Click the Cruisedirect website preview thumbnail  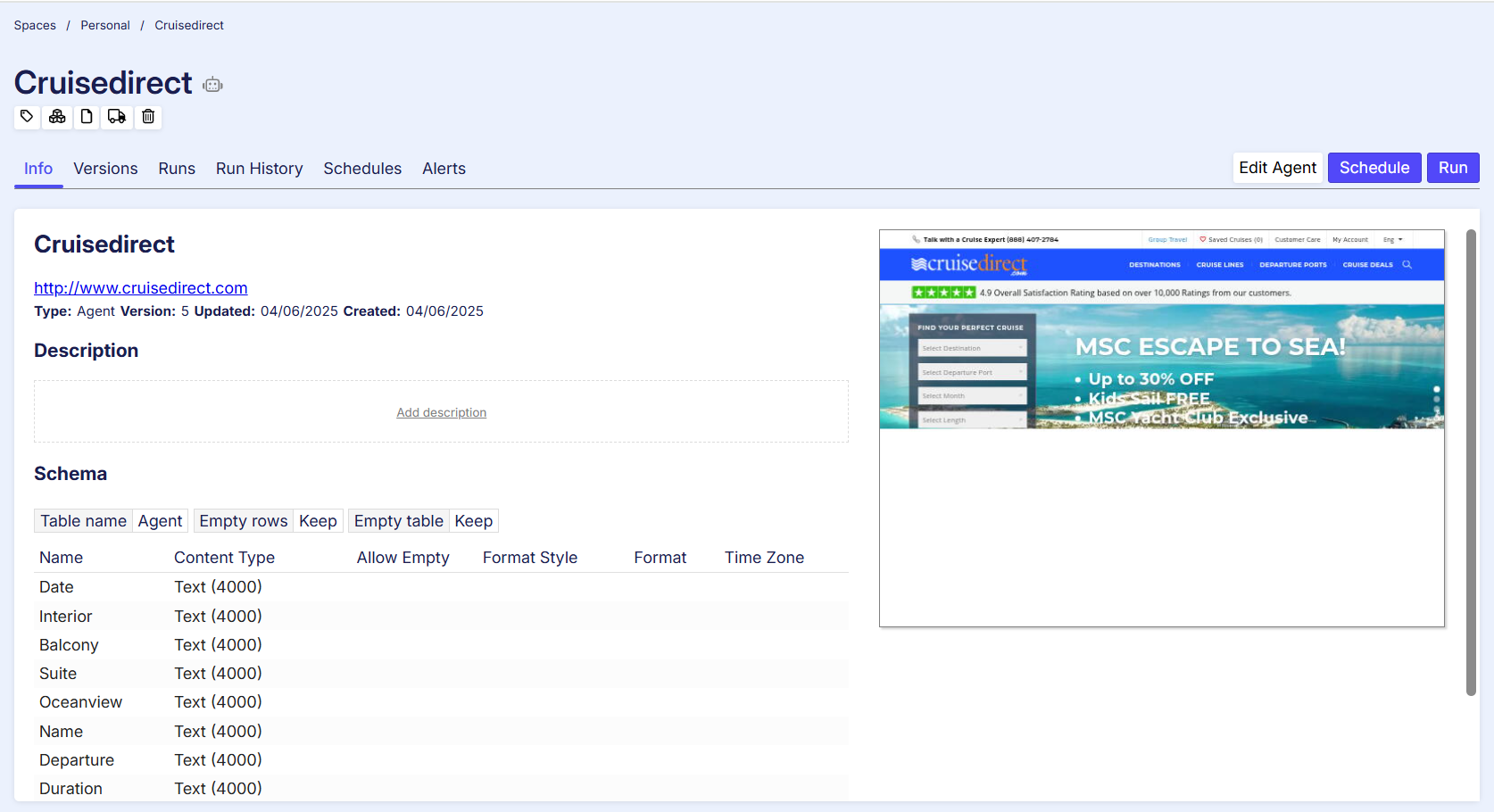tap(1161, 428)
